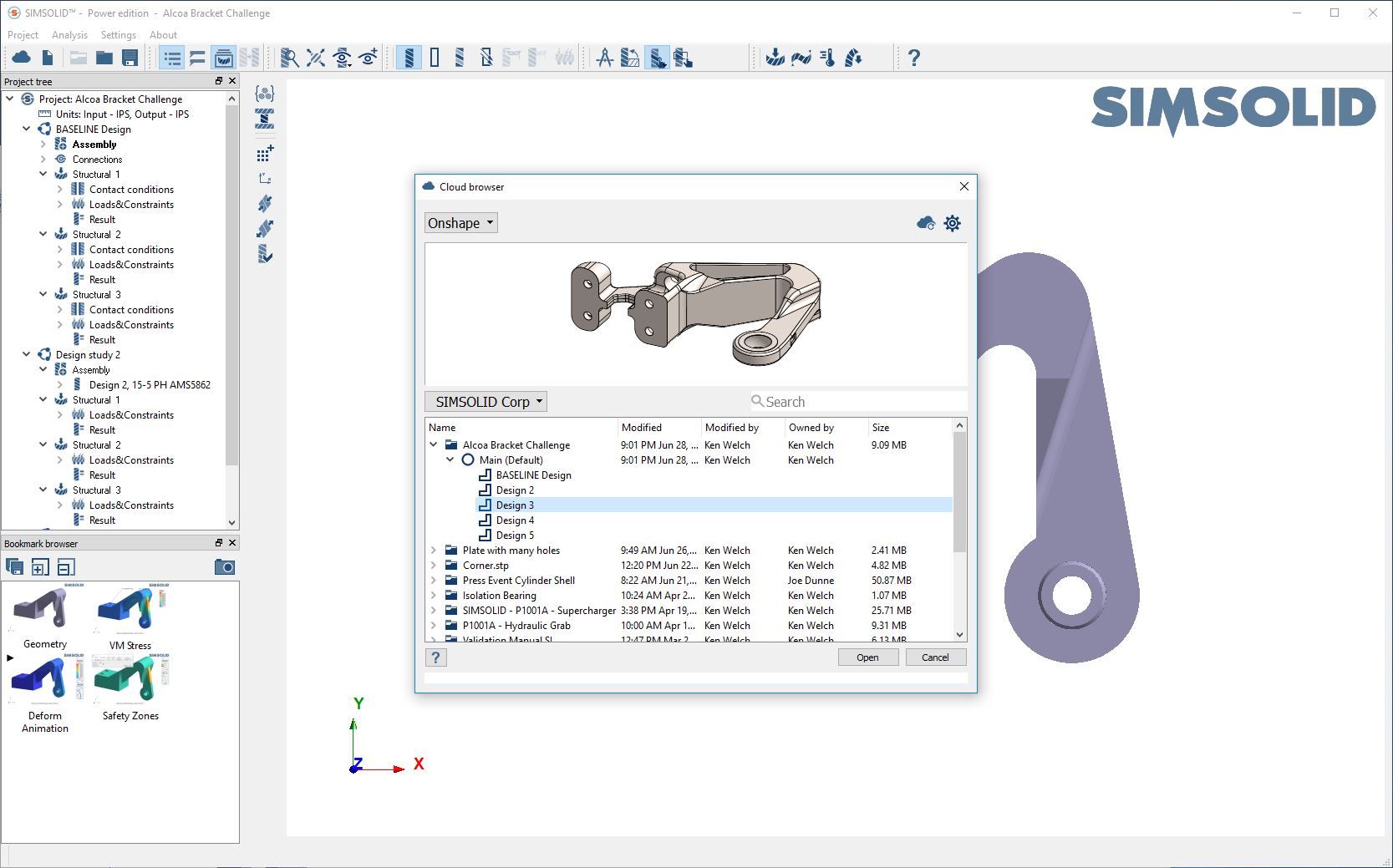The width and height of the screenshot is (1393, 868).
Task: Collapse the Main (Default) branch
Action: 450,460
